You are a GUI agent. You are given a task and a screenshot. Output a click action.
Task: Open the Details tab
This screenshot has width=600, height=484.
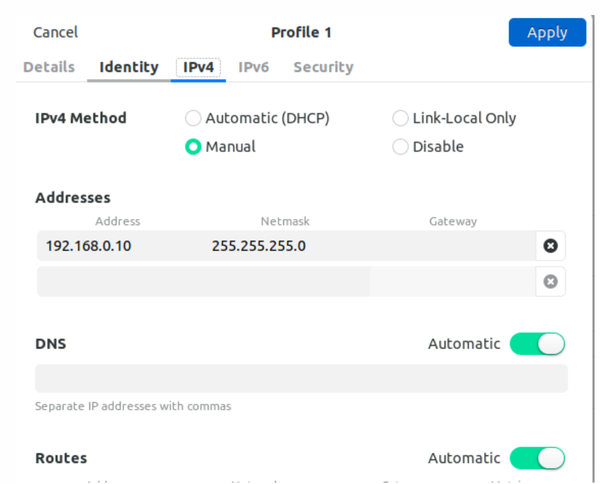click(x=49, y=67)
